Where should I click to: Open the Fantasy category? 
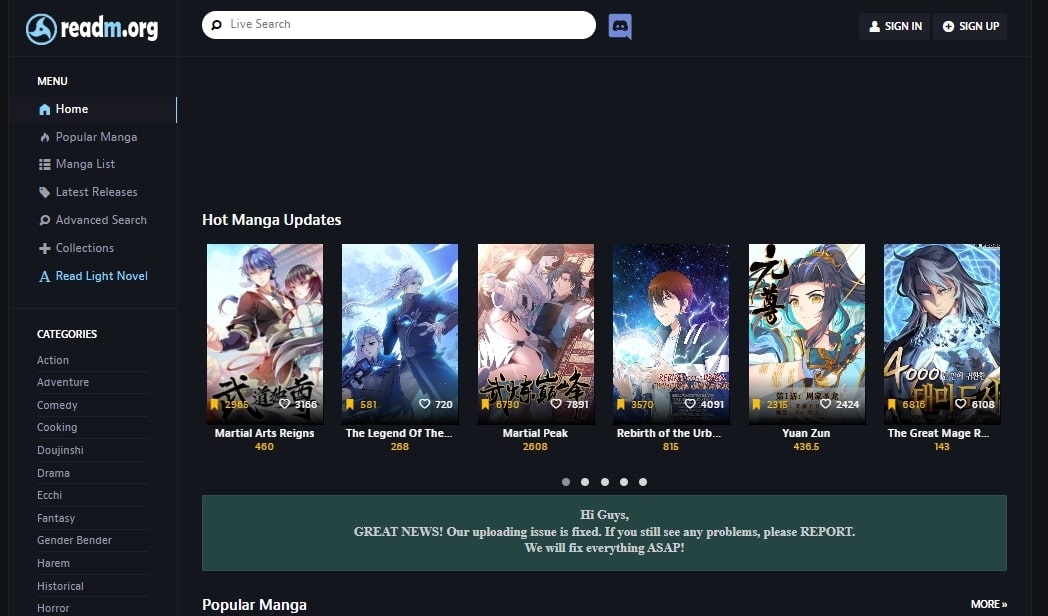coord(56,518)
